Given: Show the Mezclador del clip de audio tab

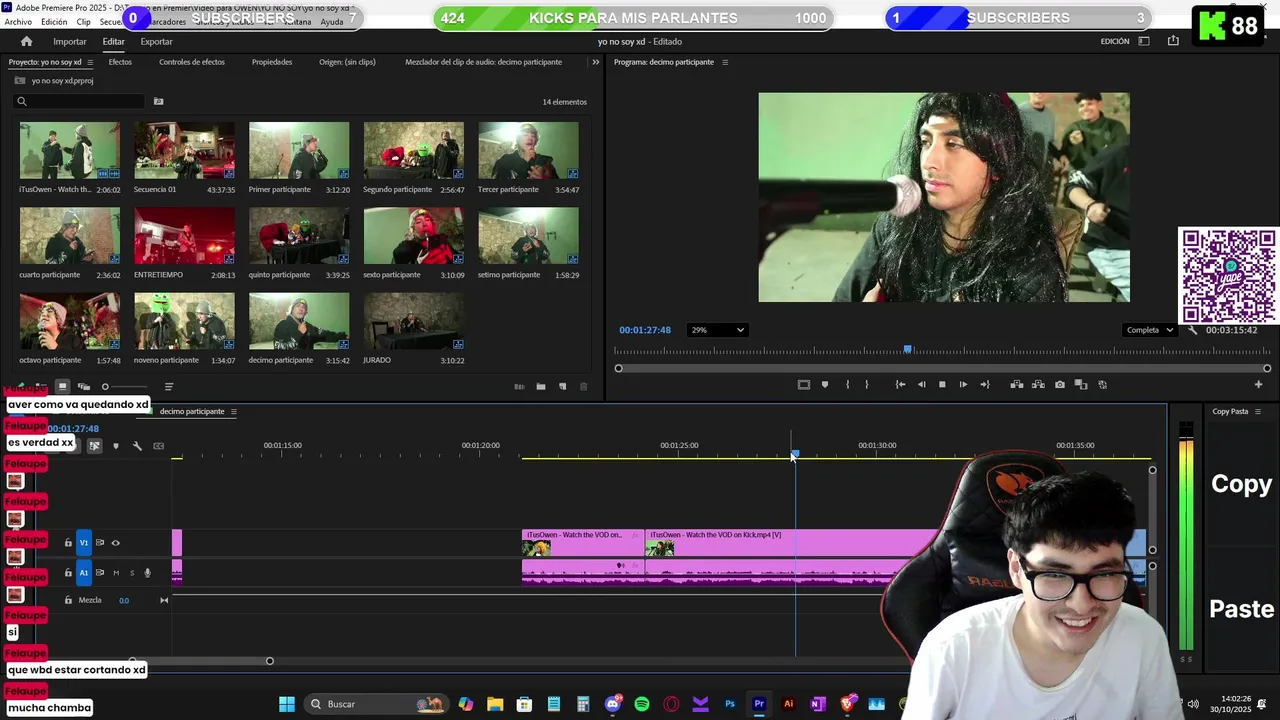Looking at the screenshot, I should 483,62.
